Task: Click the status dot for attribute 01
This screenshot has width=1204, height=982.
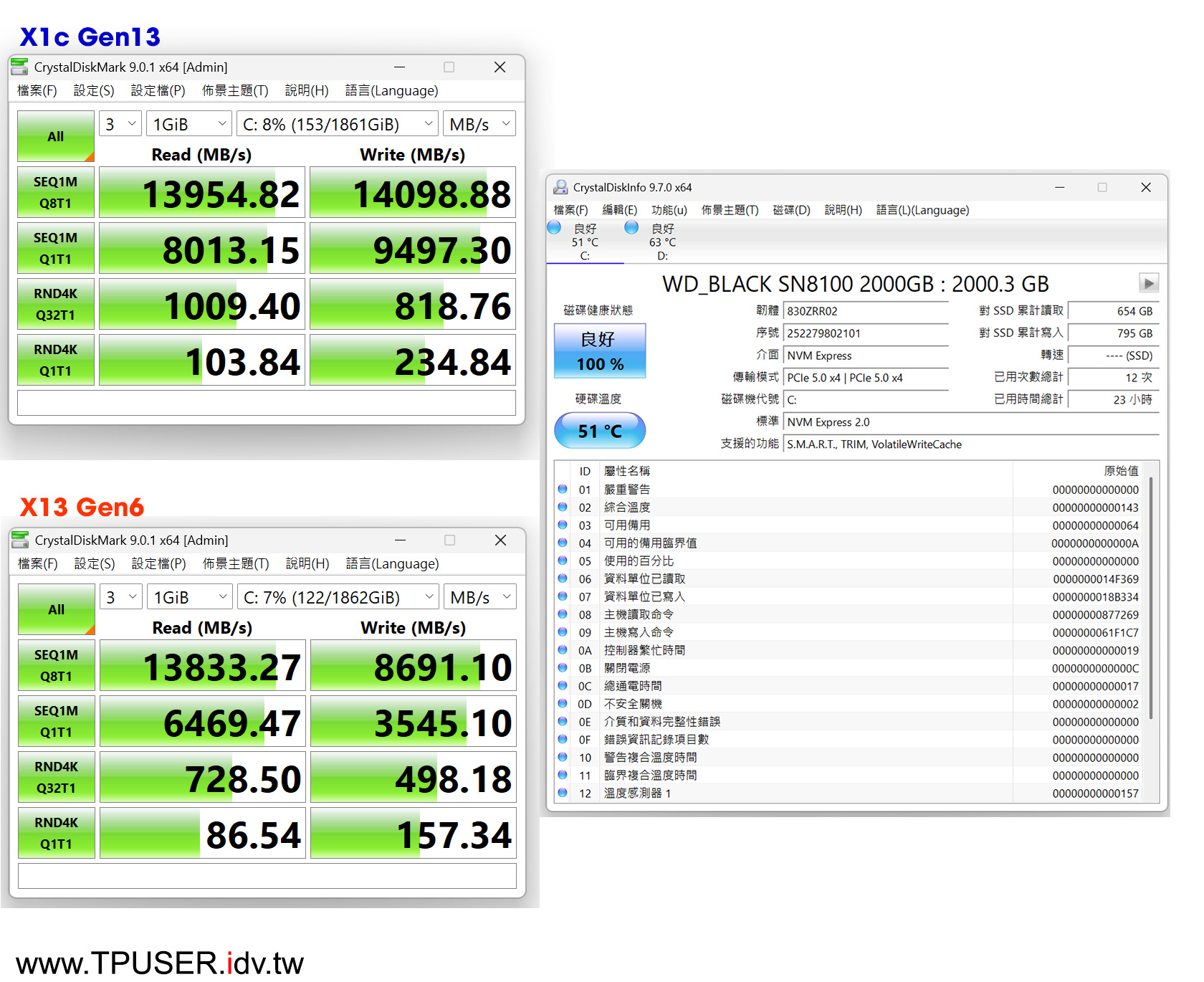Action: (563, 490)
